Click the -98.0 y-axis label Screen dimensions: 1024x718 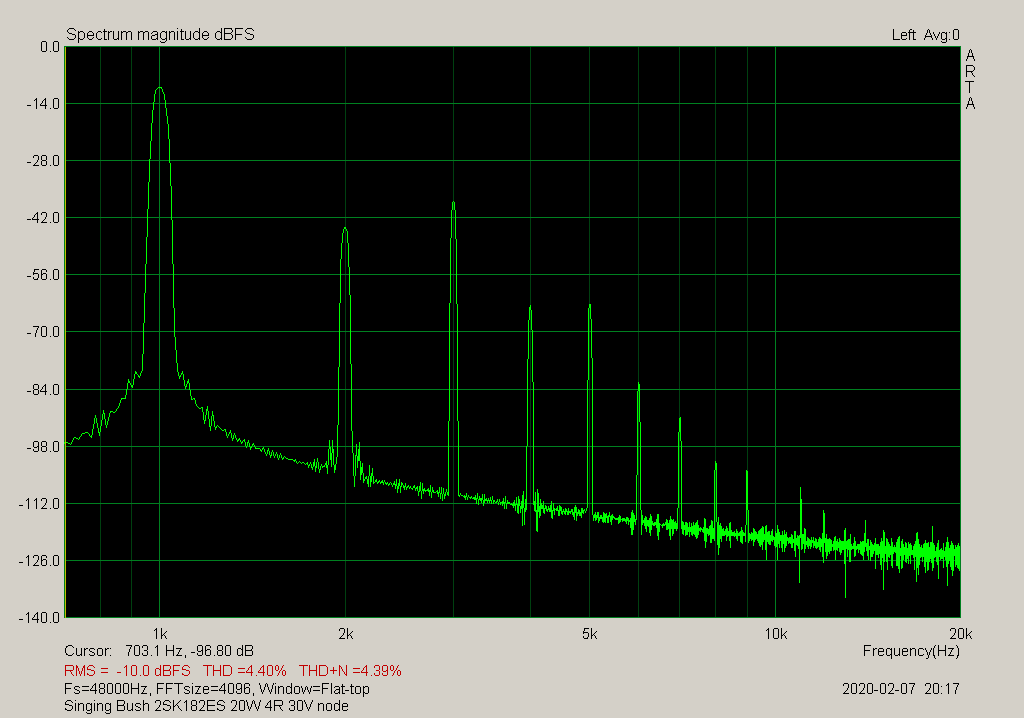43,447
